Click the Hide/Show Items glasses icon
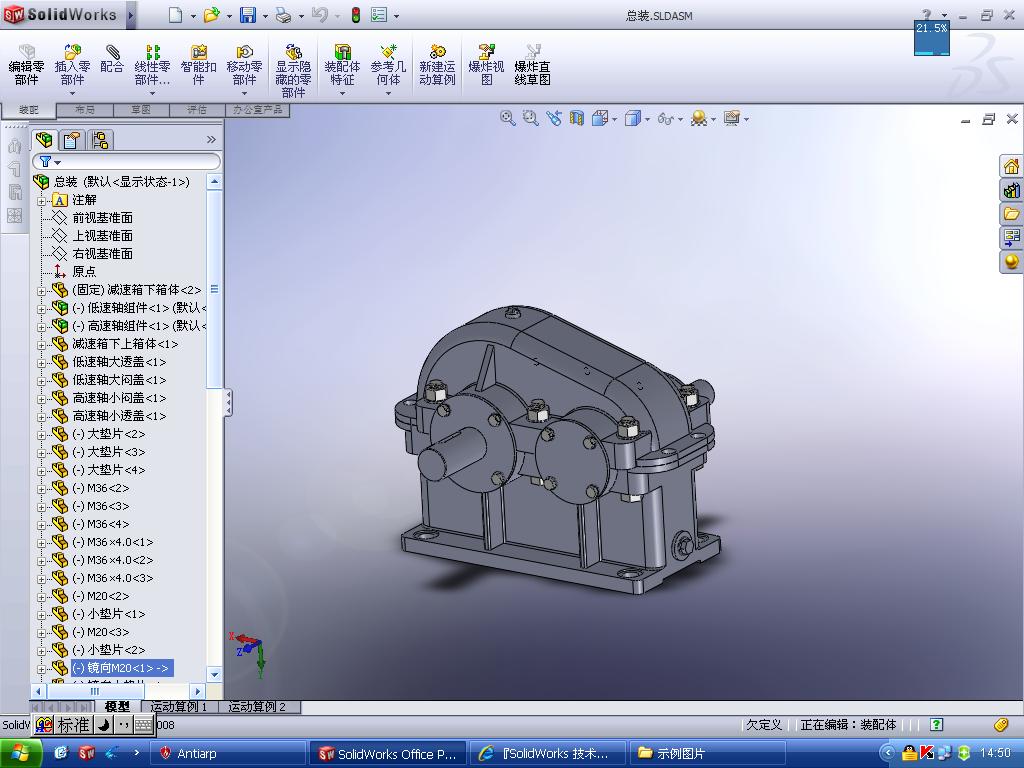Screen dimensions: 1024x768 pos(665,119)
